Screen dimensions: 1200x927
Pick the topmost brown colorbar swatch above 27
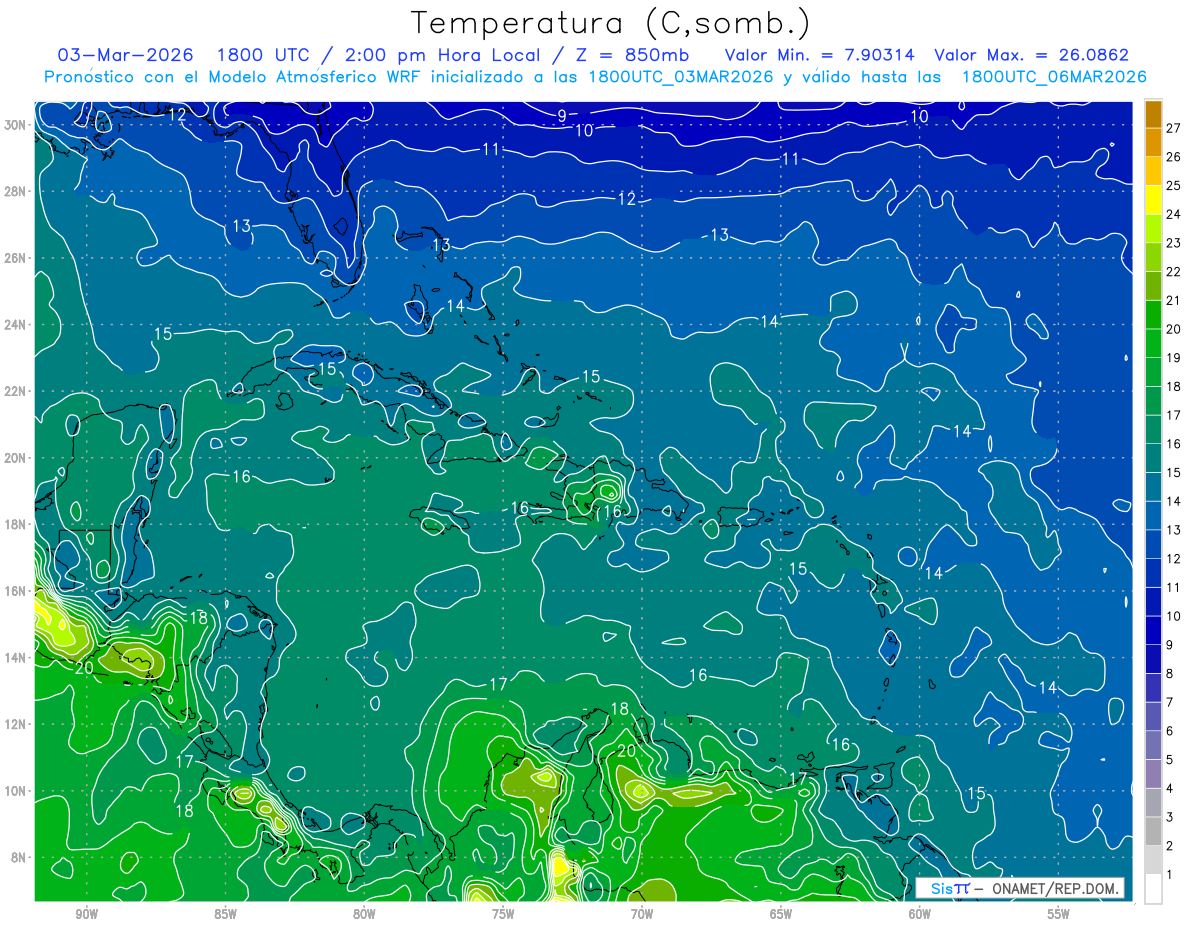tap(1153, 114)
